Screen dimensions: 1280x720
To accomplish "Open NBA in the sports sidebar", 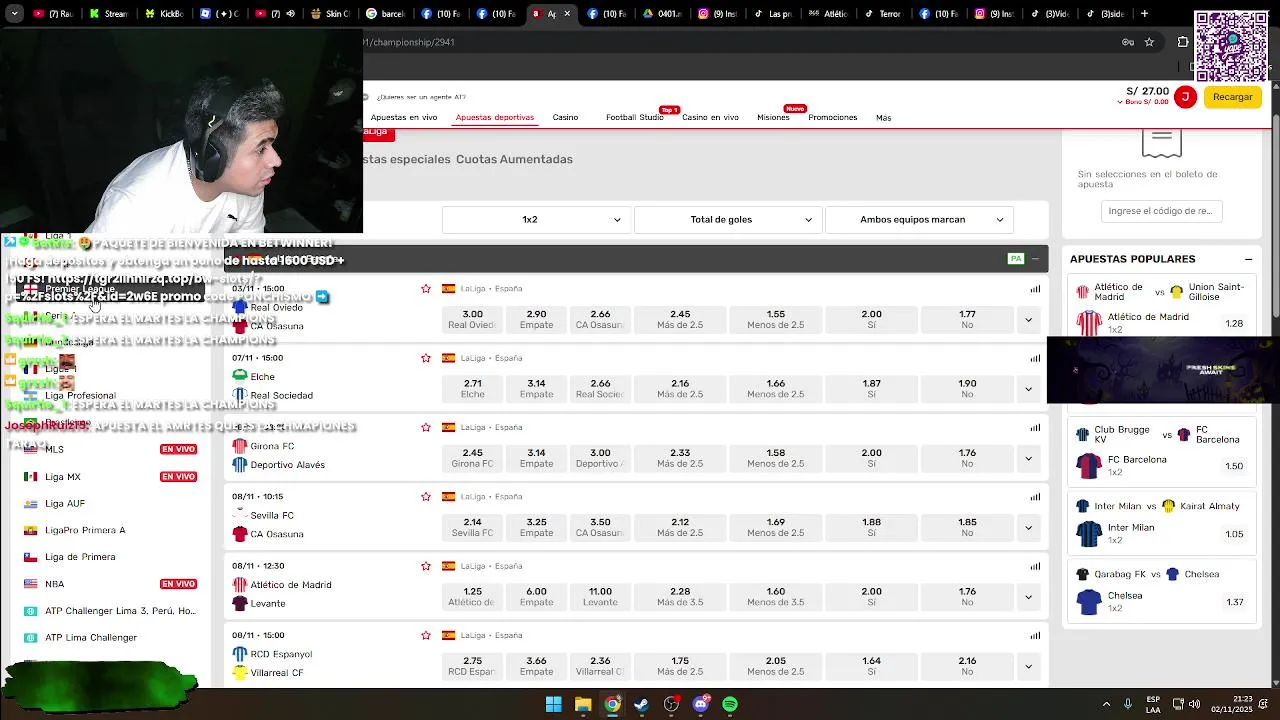I will tap(54, 584).
